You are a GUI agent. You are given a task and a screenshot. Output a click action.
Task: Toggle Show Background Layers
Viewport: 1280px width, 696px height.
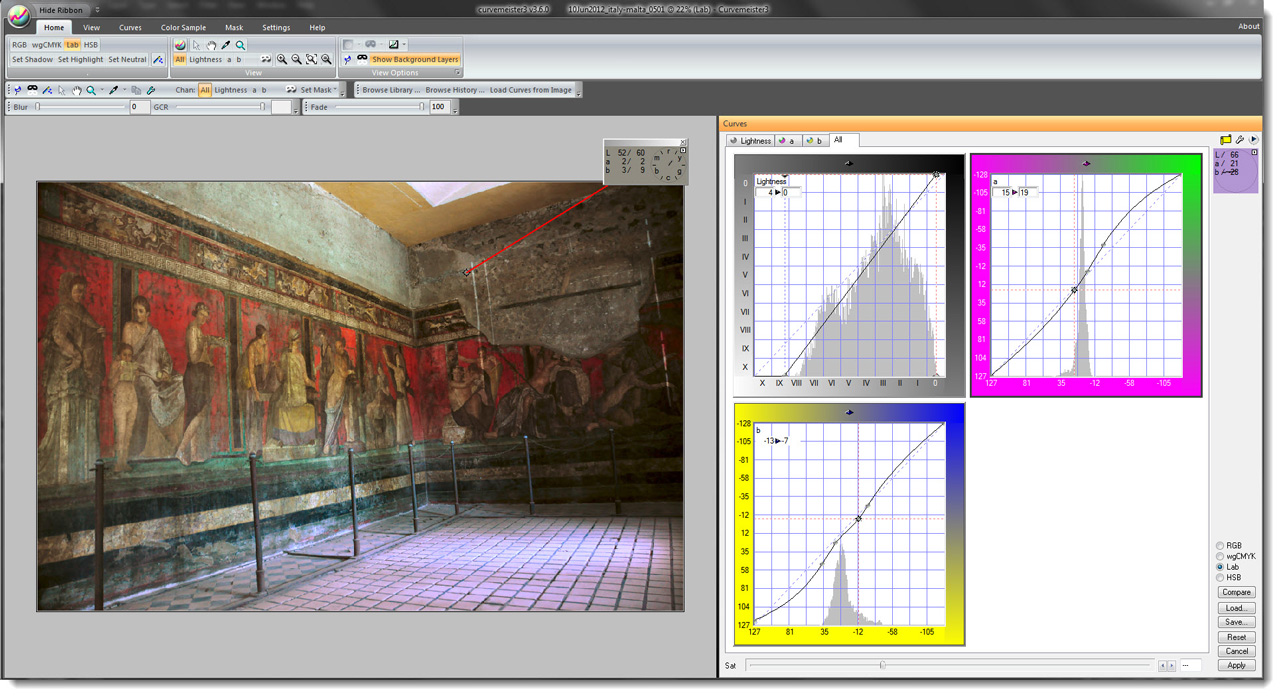pyautogui.click(x=415, y=59)
